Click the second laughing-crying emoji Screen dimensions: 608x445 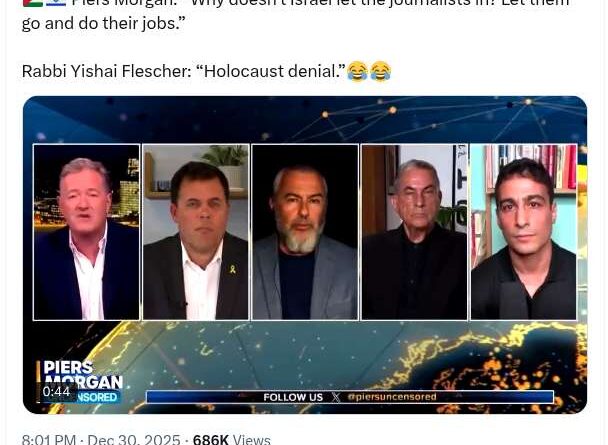(x=380, y=71)
